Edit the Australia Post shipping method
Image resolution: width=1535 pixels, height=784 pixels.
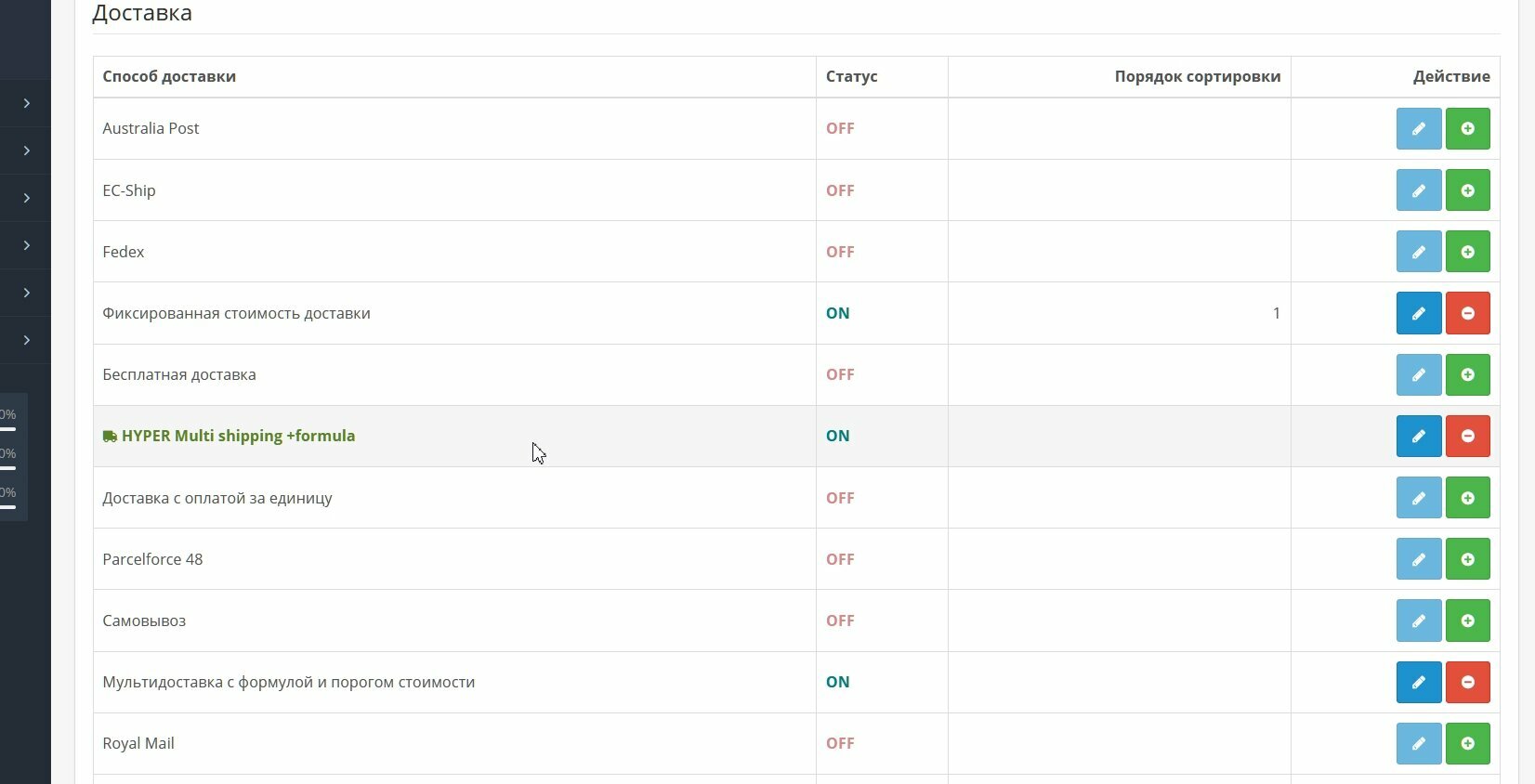1418,128
